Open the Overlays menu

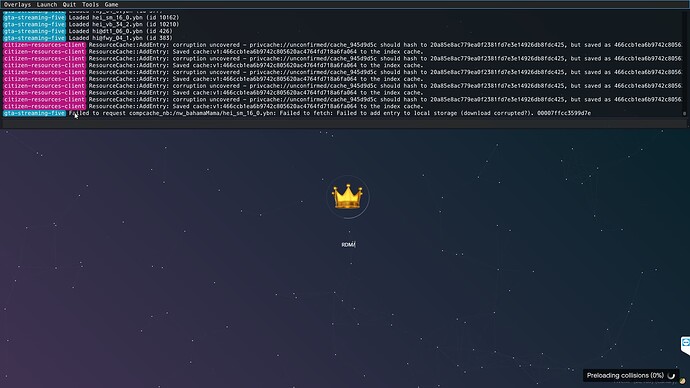coord(17,4)
